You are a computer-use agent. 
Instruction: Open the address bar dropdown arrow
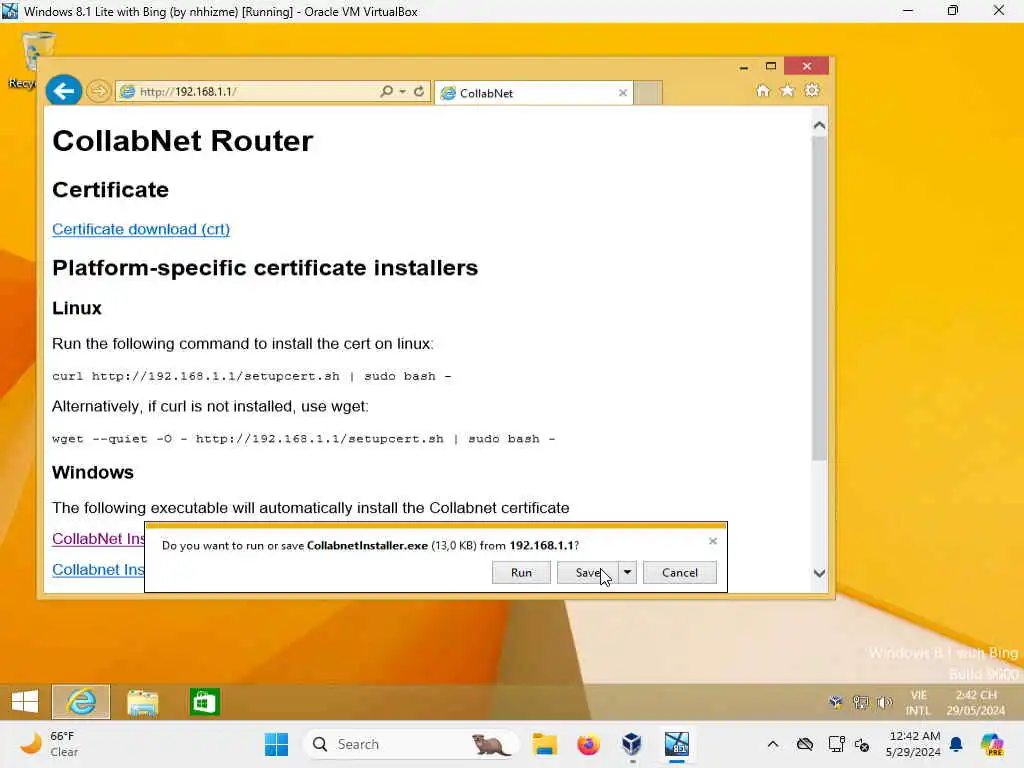pyautogui.click(x=402, y=91)
